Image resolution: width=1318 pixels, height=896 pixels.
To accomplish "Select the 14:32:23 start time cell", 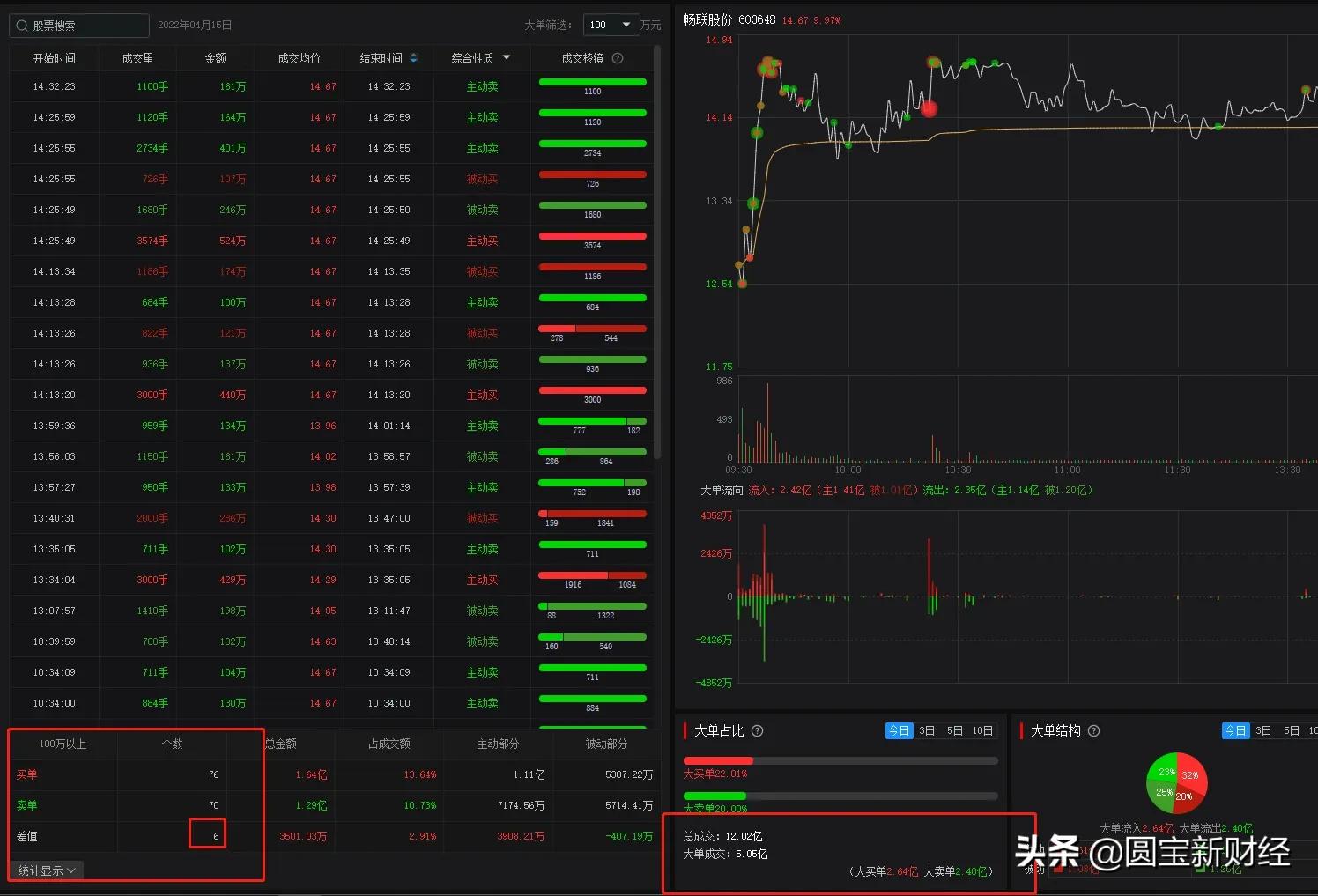I will click(x=54, y=86).
